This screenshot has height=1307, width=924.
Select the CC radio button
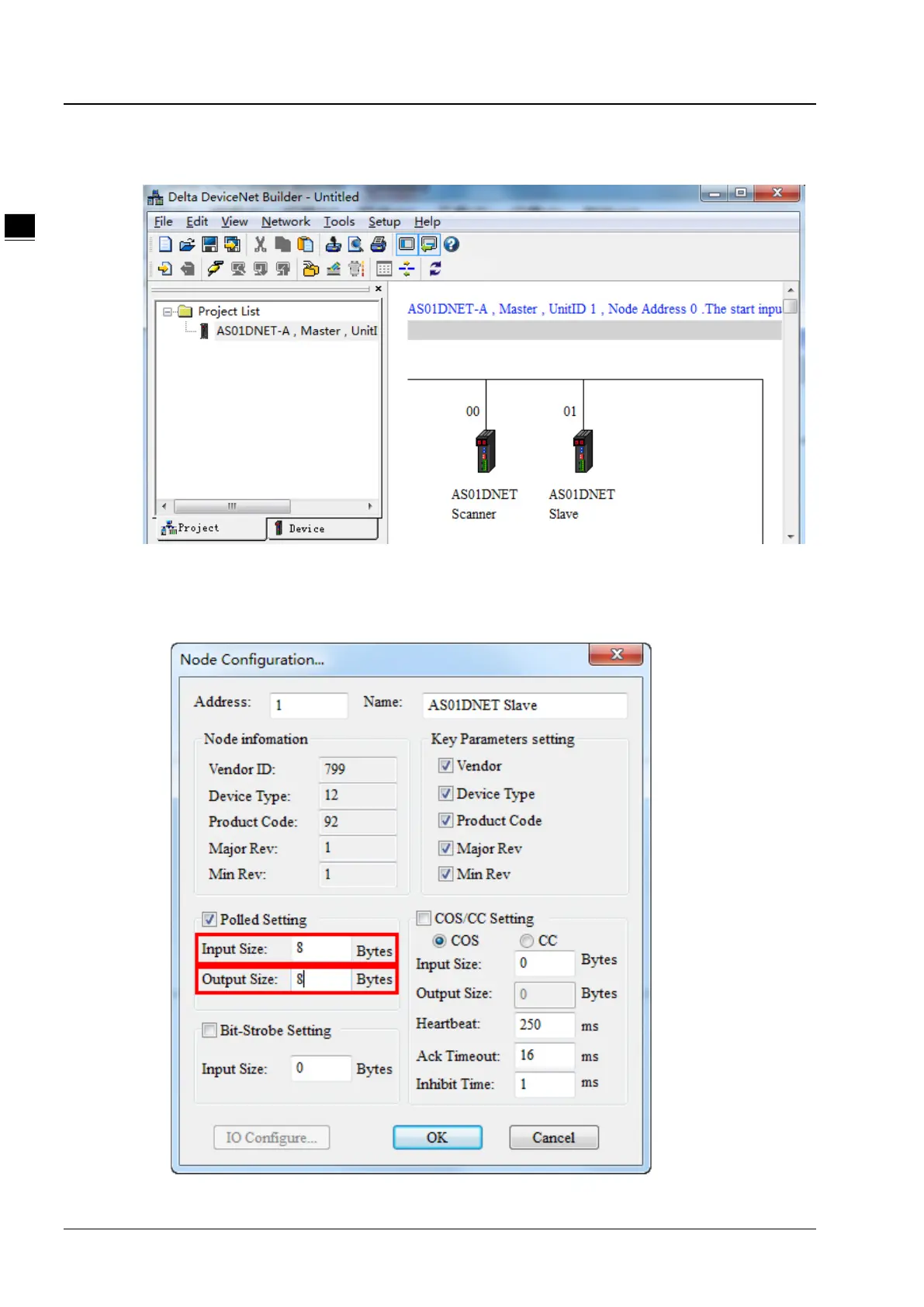coord(527,941)
